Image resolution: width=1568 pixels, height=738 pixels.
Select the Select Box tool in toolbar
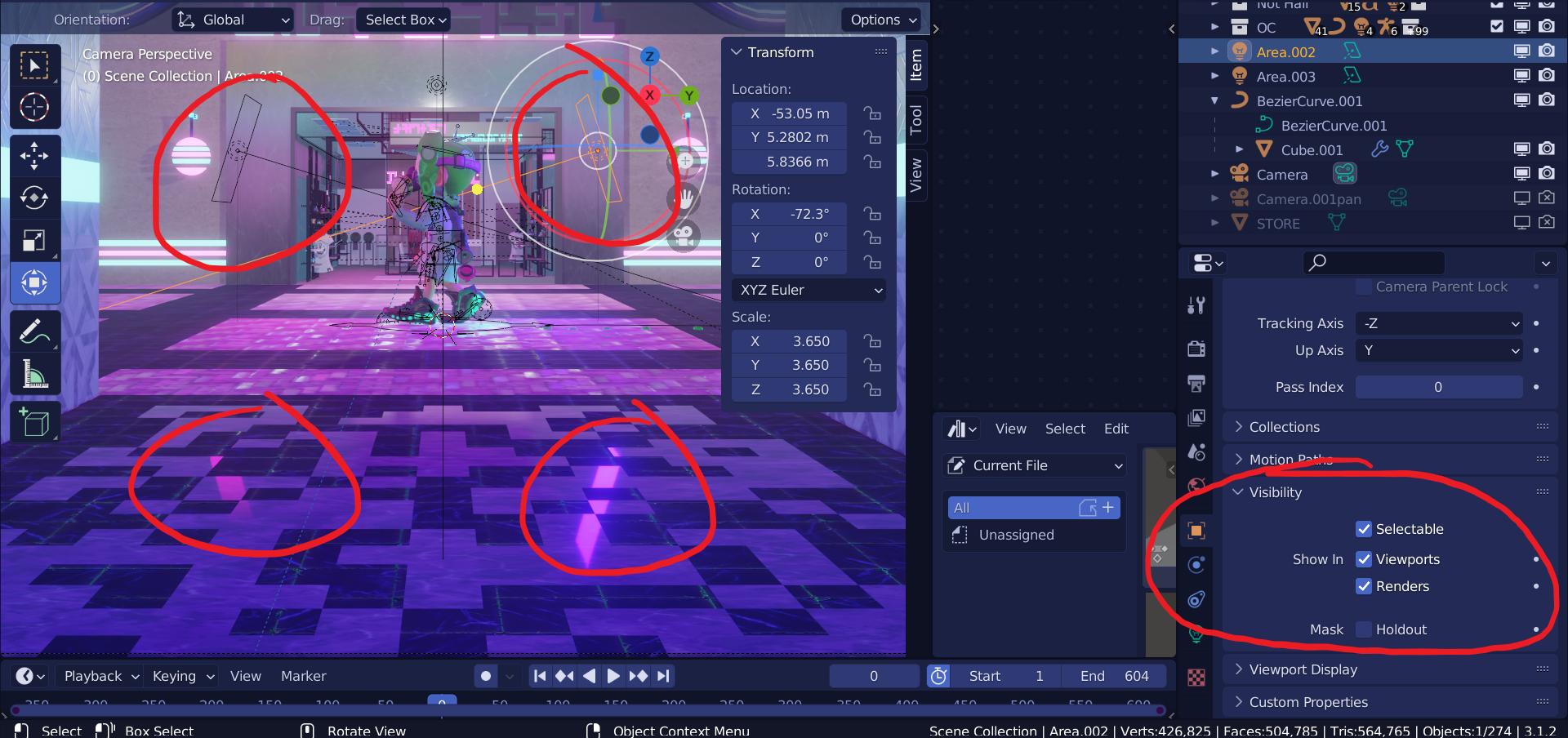(x=34, y=65)
